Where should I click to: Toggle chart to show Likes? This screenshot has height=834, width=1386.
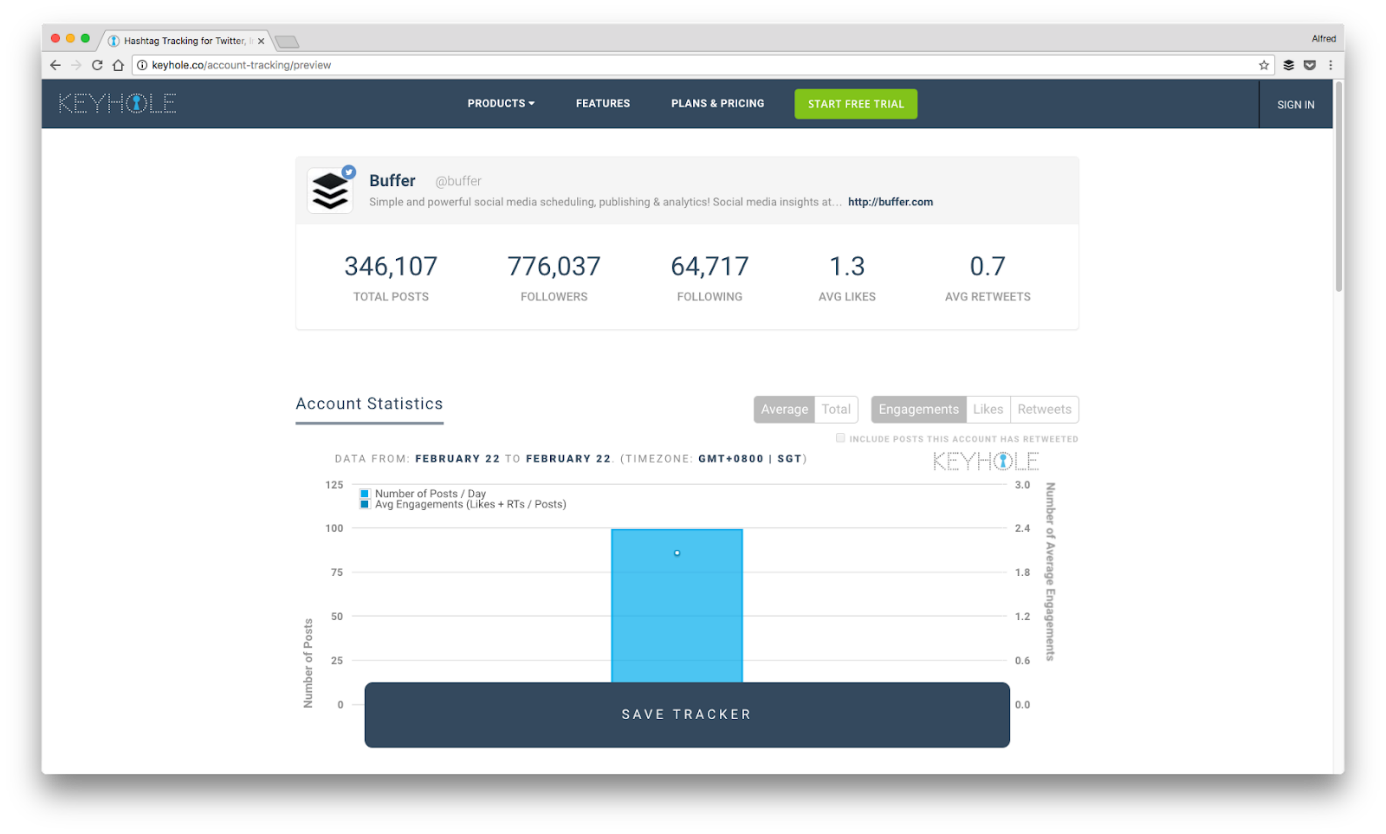(x=988, y=409)
